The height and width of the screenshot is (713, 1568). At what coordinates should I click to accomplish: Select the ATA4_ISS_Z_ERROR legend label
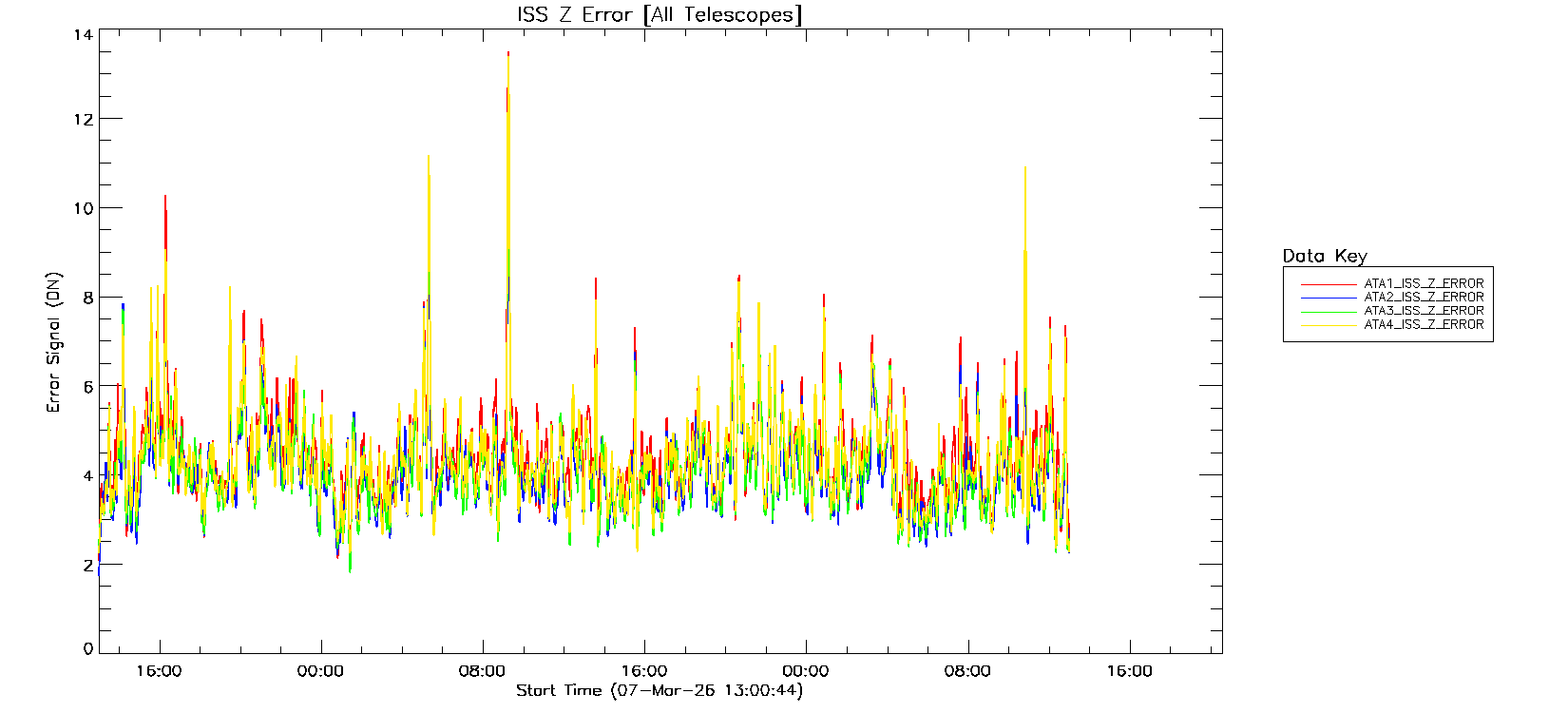click(1424, 325)
